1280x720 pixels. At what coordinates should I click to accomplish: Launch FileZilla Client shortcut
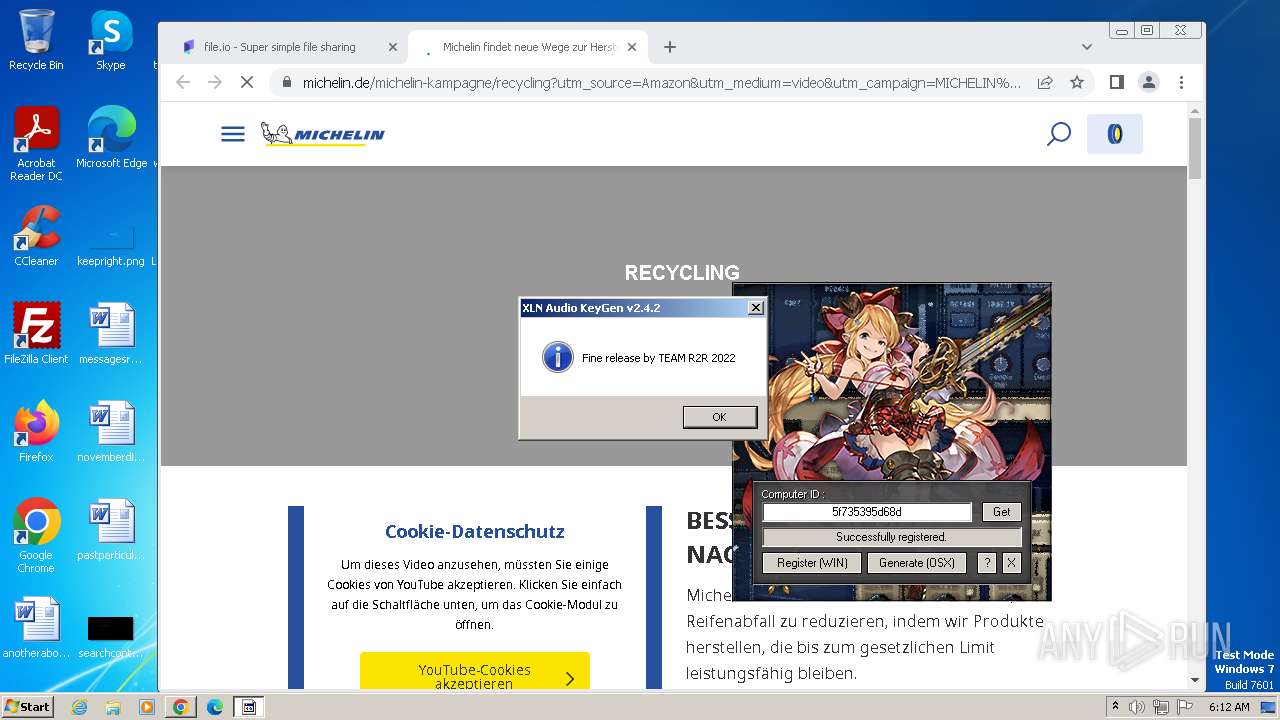tap(36, 334)
